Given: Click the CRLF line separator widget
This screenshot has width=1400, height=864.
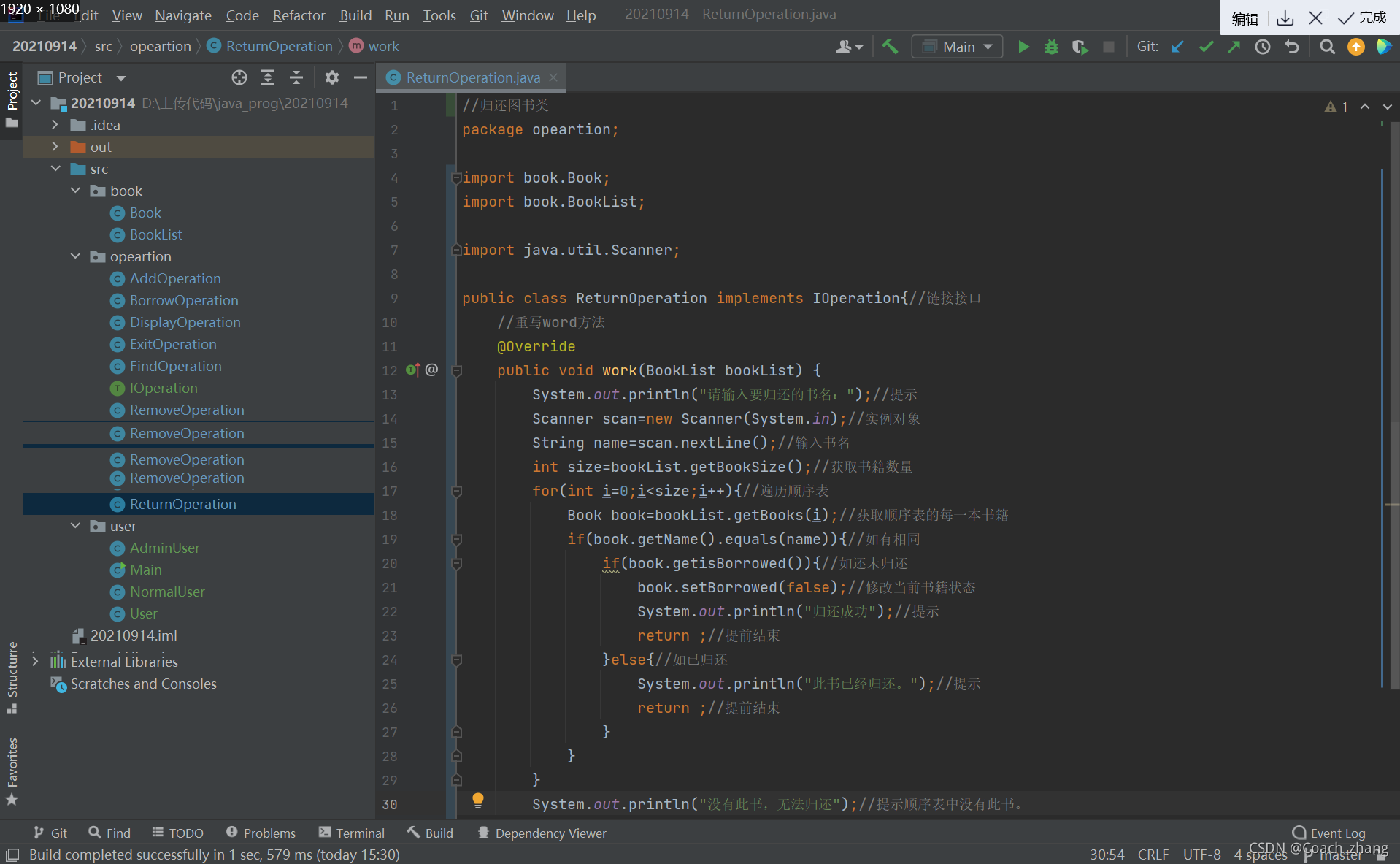Looking at the screenshot, I should [1153, 855].
